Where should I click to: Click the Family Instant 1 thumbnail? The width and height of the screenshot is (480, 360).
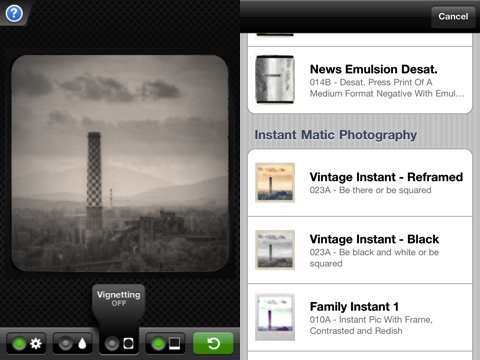[x=275, y=317]
